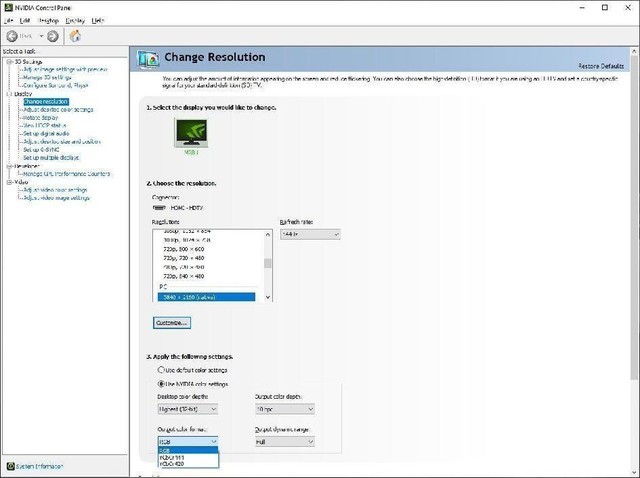Open View HDCP status task
640x478 pixels.
tap(44, 126)
